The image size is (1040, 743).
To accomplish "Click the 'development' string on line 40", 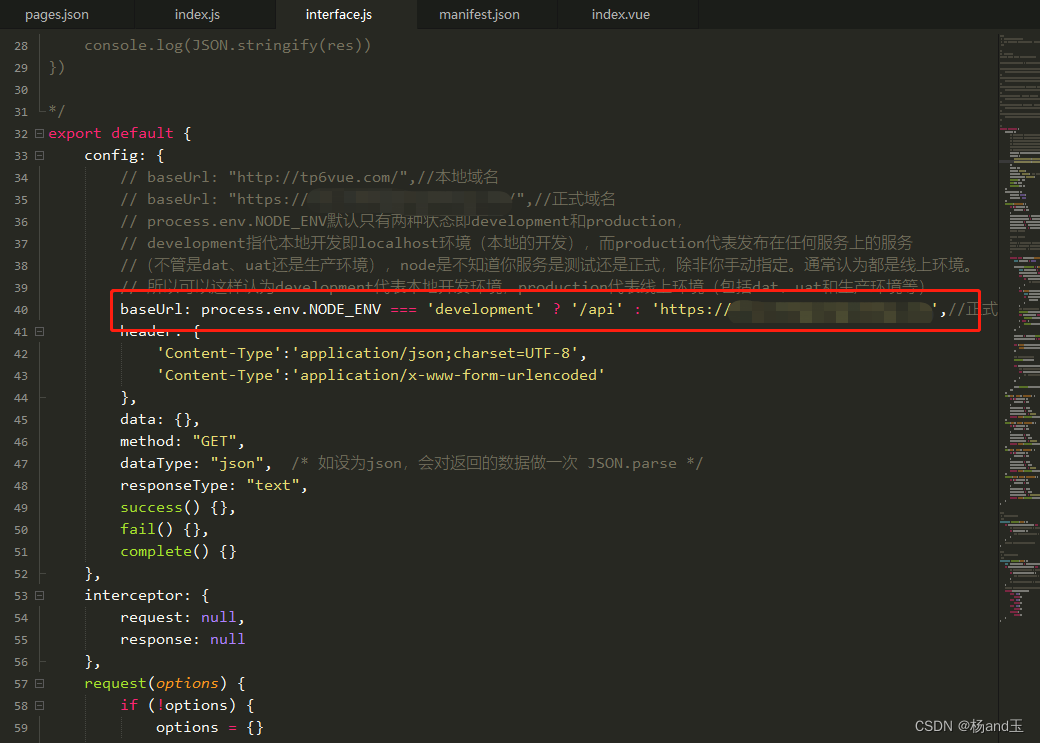I will [x=484, y=309].
